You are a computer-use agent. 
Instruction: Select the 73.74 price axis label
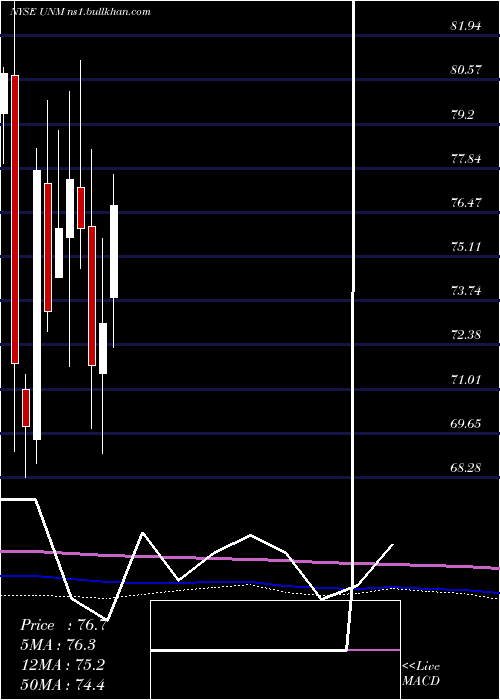(x=466, y=291)
